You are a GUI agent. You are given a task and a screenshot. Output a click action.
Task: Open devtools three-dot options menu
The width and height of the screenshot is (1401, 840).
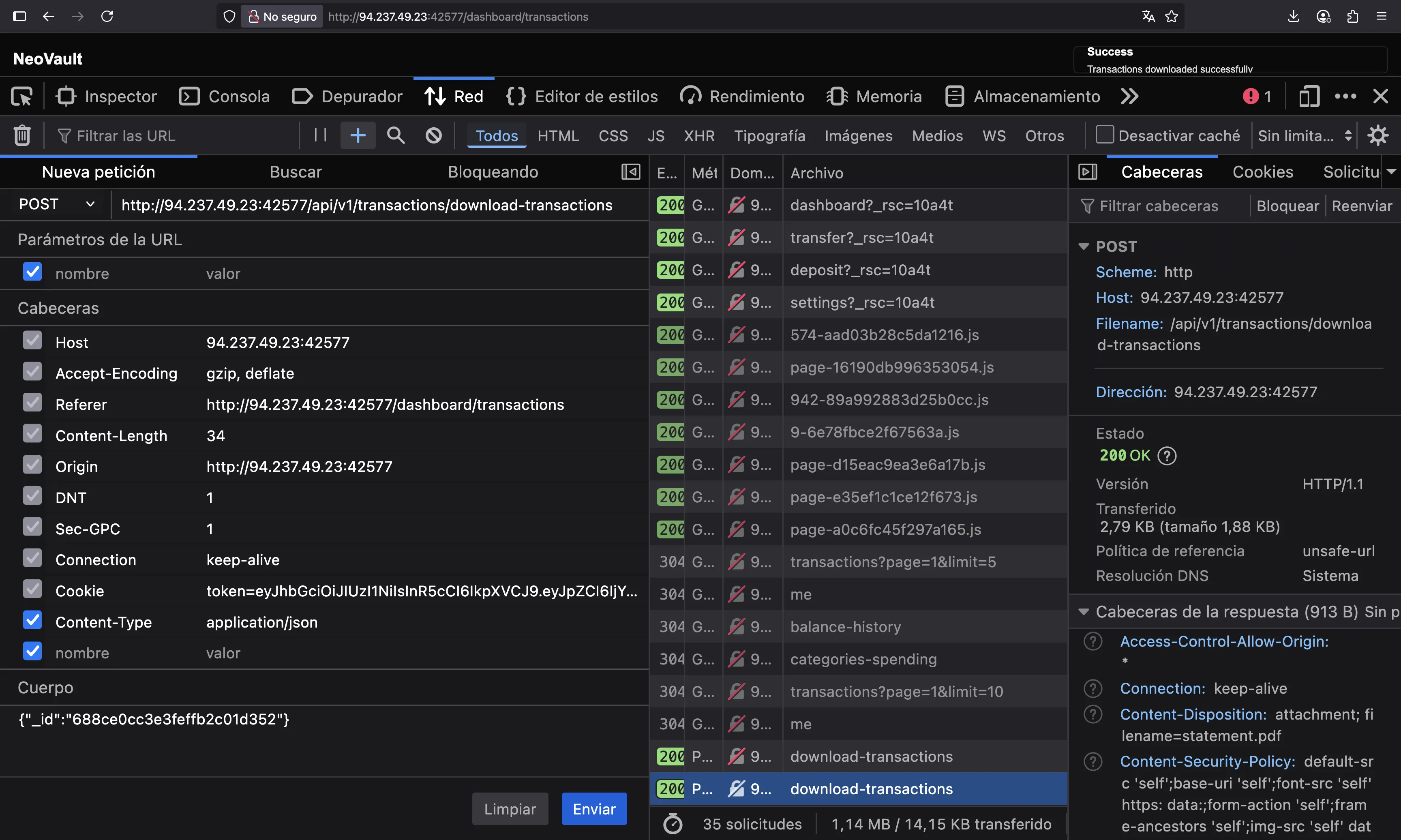tap(1345, 97)
